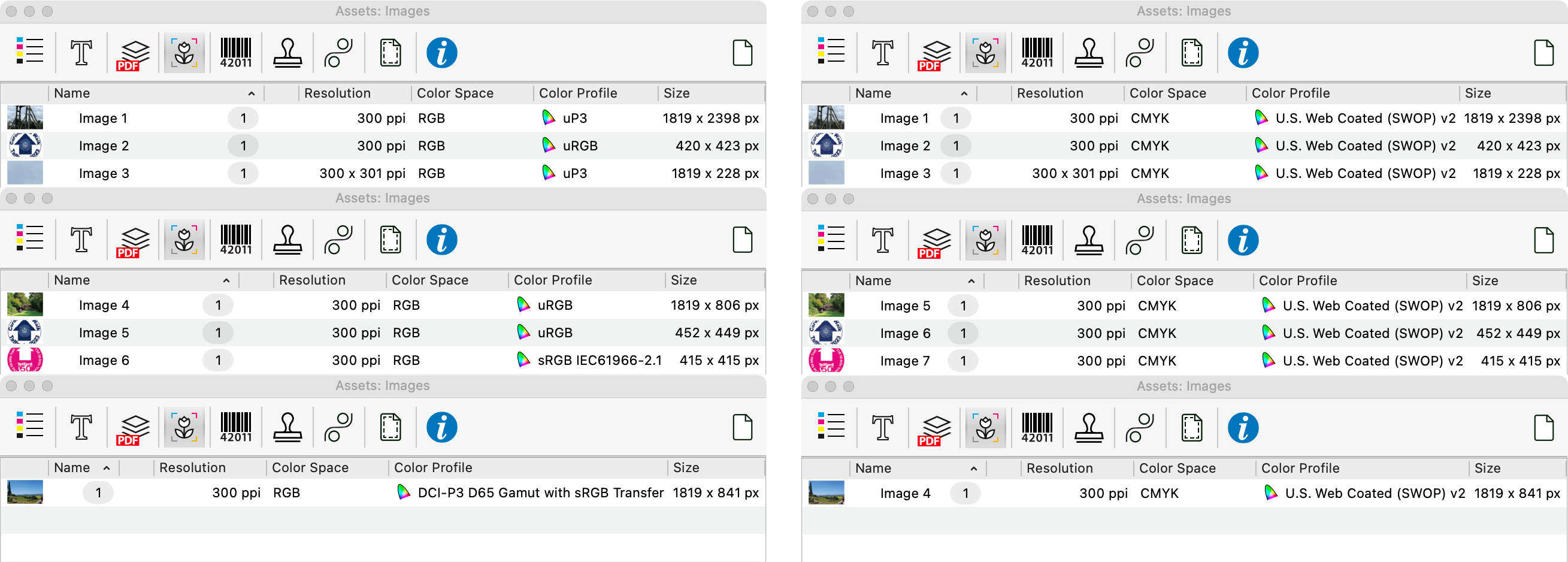1568x562 pixels.
Task: Click the uP3 profile icon on the Image 3 row
Action: pos(549,173)
